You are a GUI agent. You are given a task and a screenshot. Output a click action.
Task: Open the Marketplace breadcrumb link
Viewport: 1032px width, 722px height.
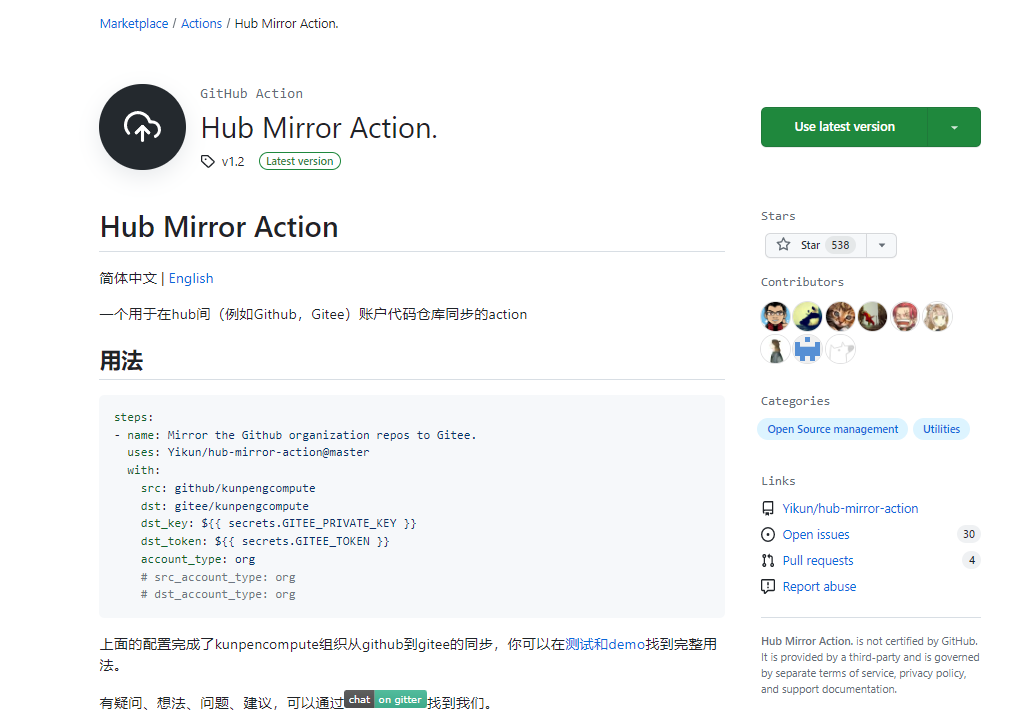134,24
